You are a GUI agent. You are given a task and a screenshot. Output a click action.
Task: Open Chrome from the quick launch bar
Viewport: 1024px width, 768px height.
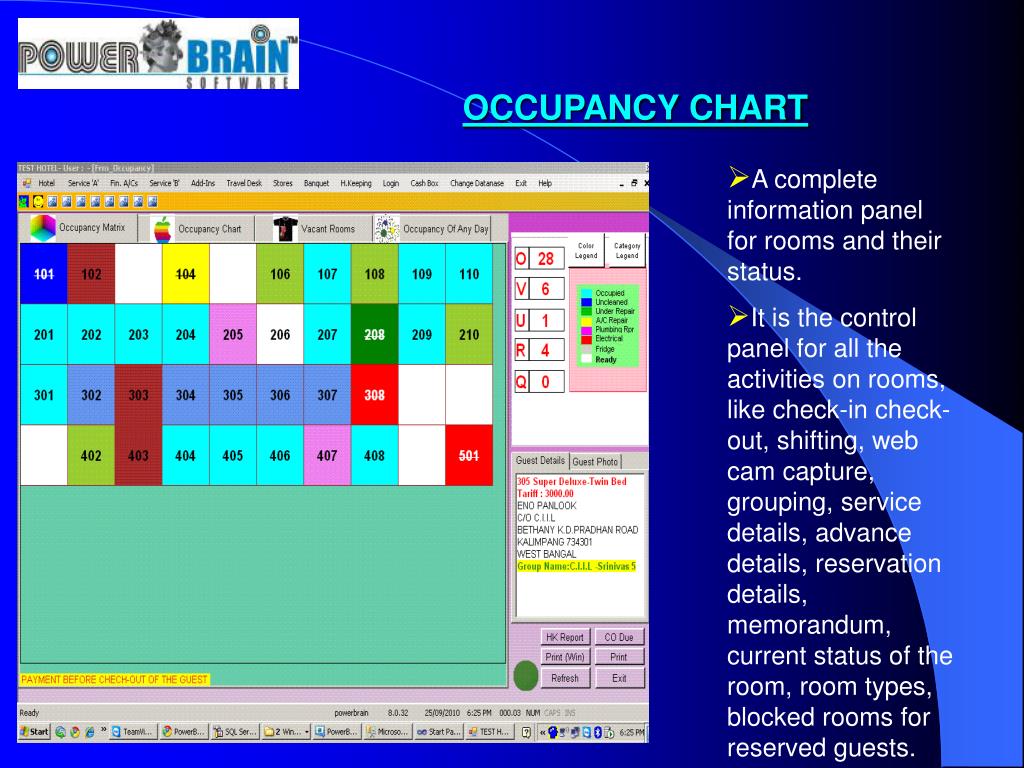75,732
